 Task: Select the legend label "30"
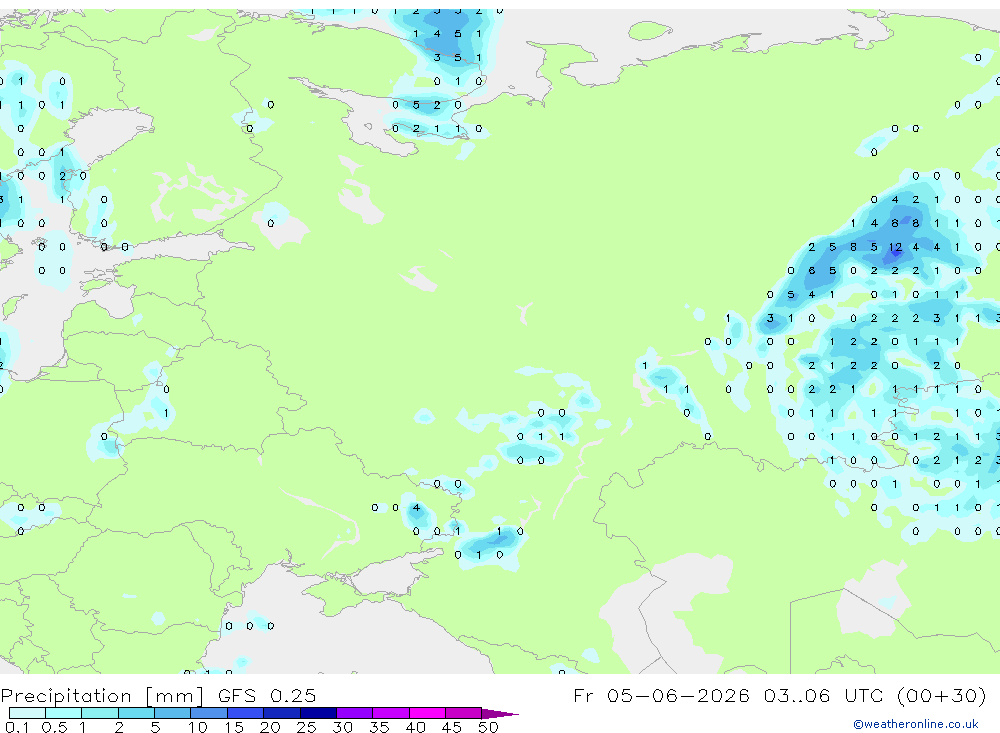342,727
